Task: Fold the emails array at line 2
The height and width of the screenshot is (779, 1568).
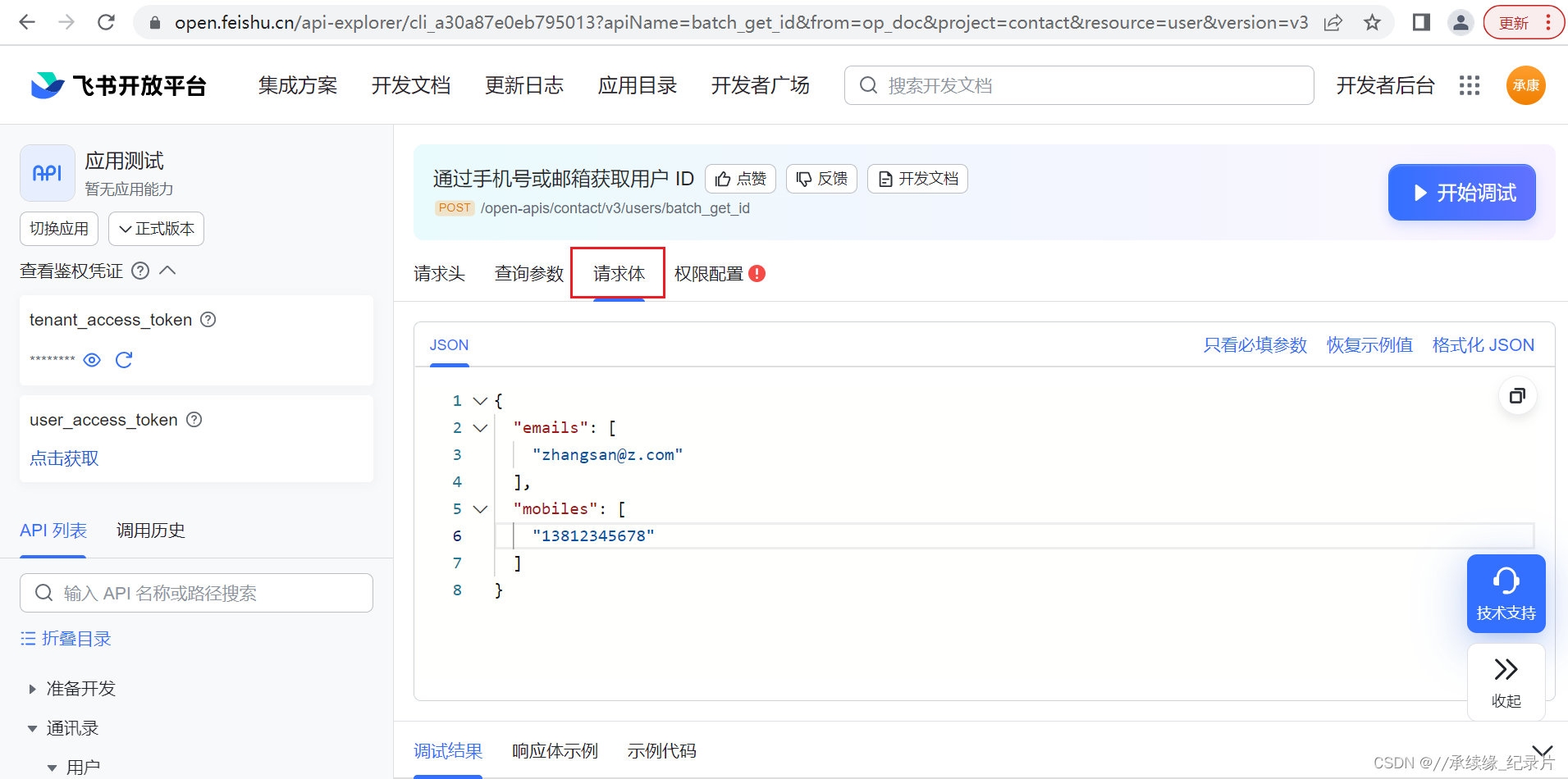Action: tap(481, 428)
